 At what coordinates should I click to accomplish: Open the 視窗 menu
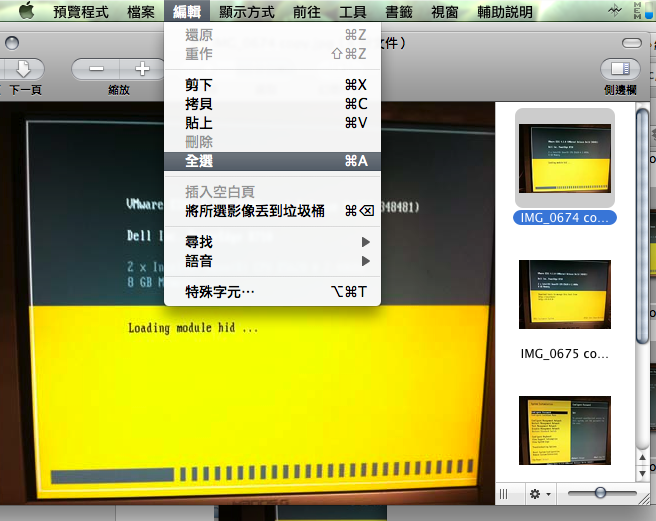[445, 12]
